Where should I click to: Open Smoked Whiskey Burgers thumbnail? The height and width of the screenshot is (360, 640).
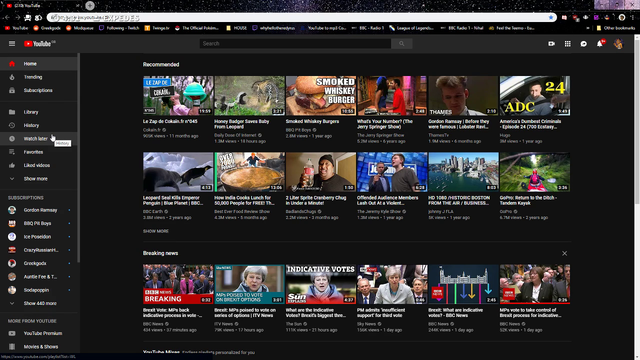321,96
